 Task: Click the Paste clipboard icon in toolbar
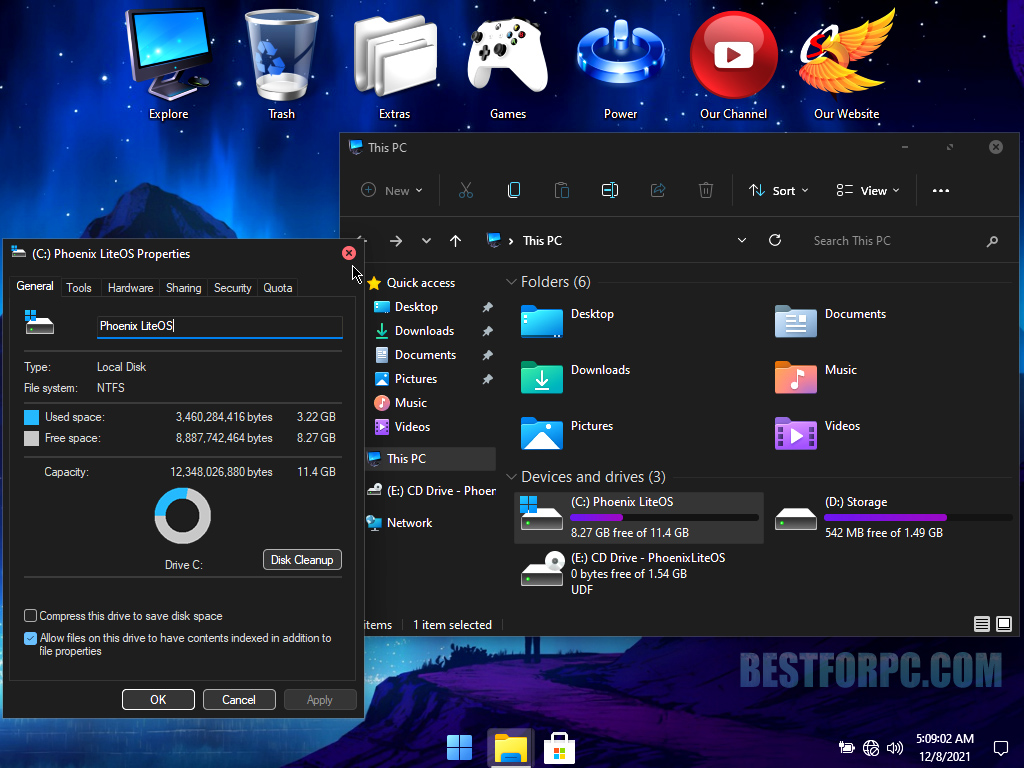click(562, 191)
